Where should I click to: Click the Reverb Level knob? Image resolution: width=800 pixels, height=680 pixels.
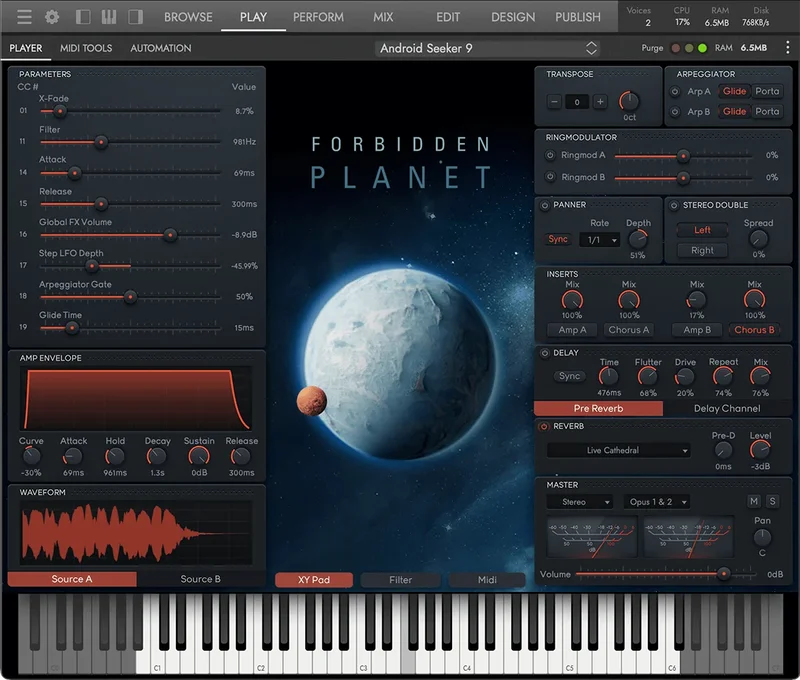[x=760, y=449]
